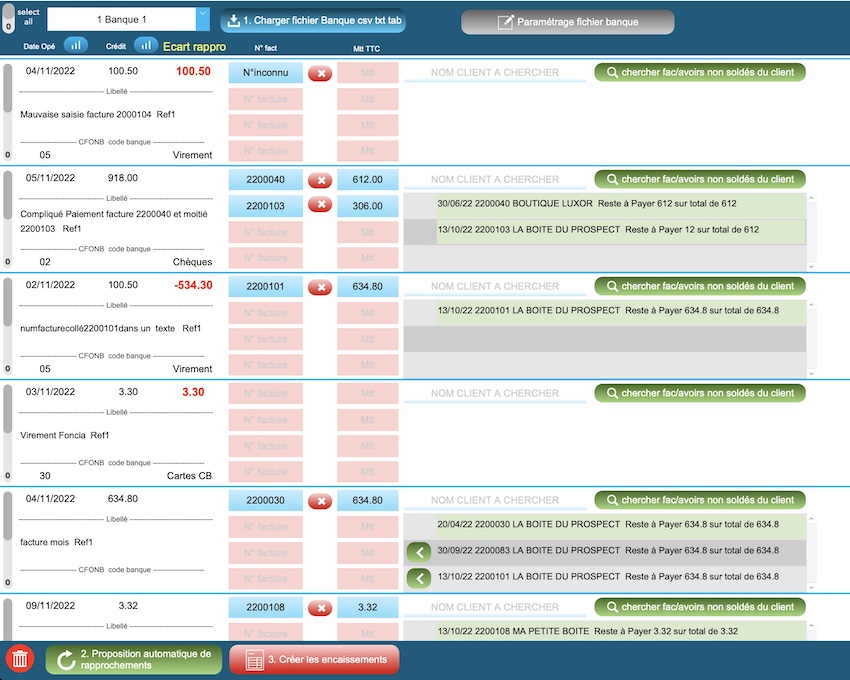Click the red trash icon

pos(20,659)
